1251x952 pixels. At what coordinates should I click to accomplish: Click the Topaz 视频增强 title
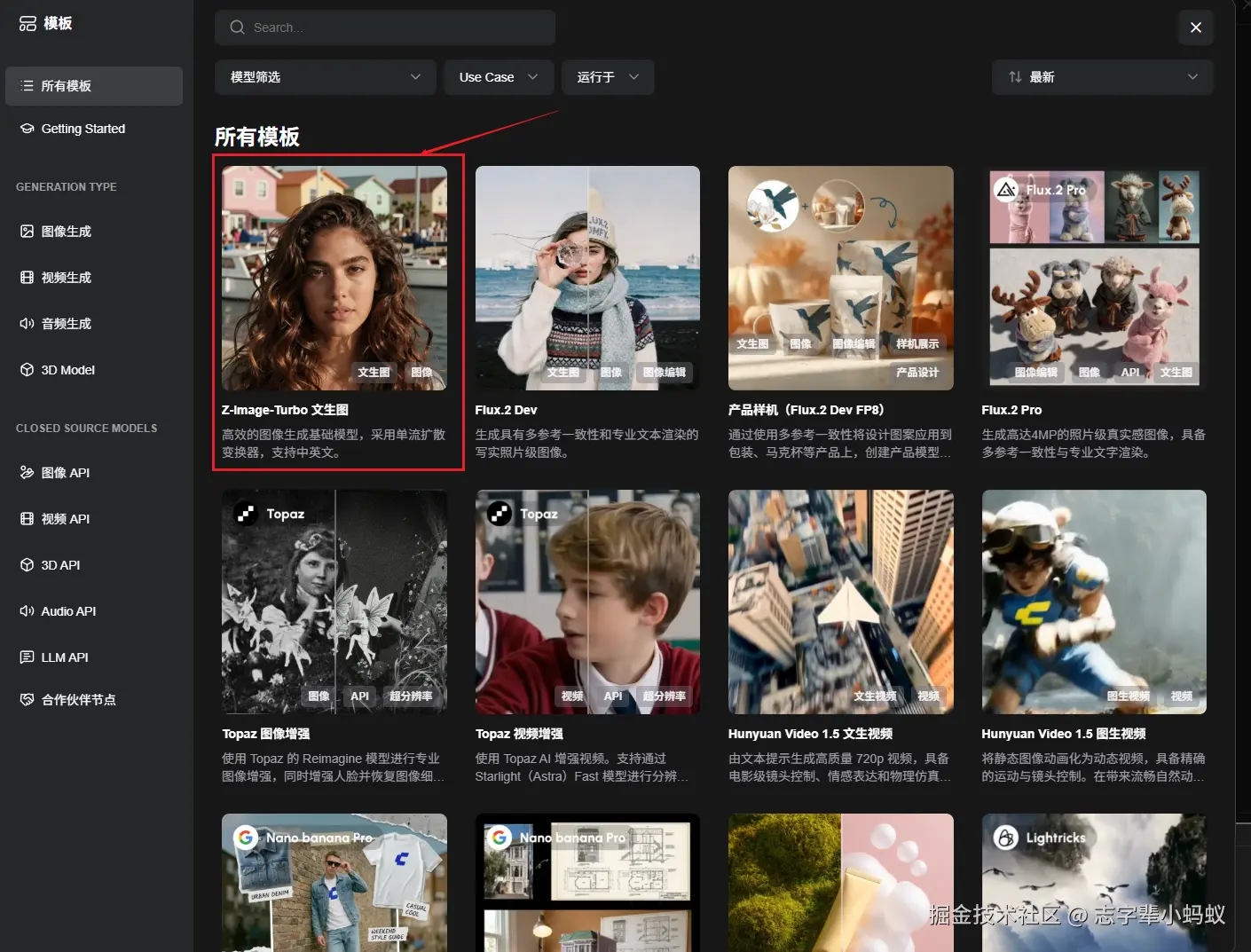[x=519, y=734]
